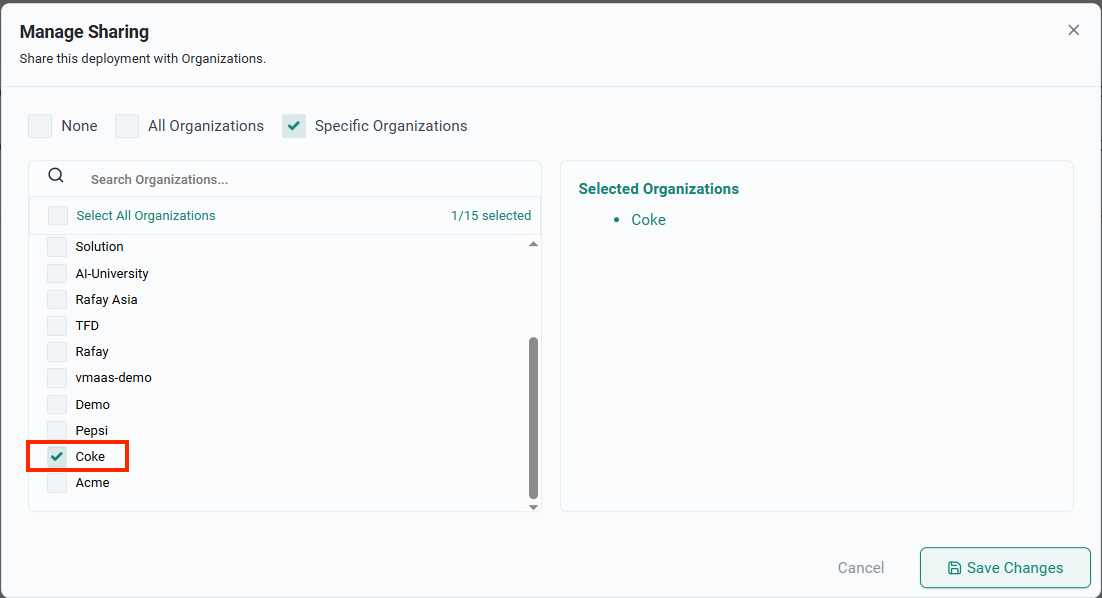Image resolution: width=1102 pixels, height=598 pixels.
Task: Select the Rafay Asia organization
Action: (57, 300)
